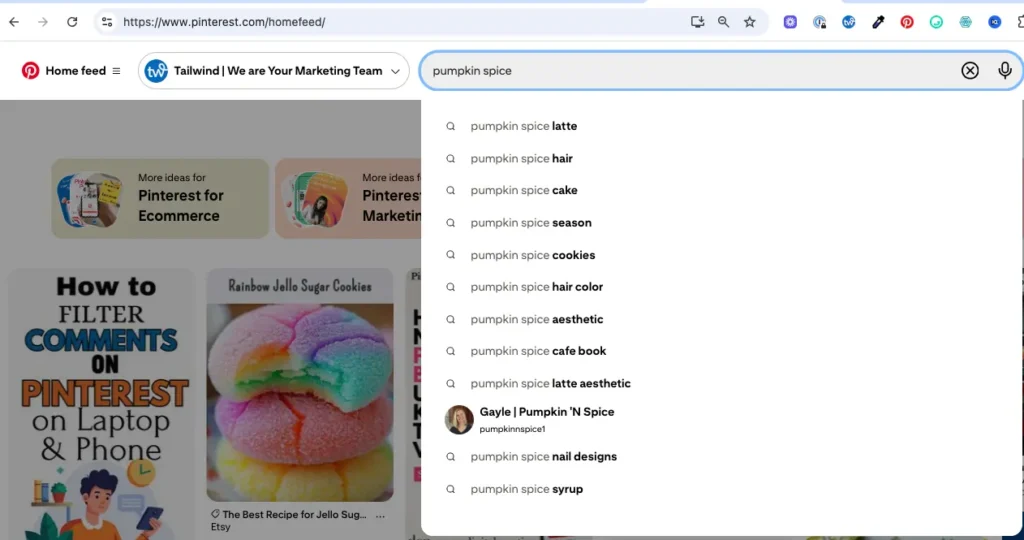Click search icon beside pumpkin spice syrup
This screenshot has height=540, width=1024.
click(x=451, y=489)
